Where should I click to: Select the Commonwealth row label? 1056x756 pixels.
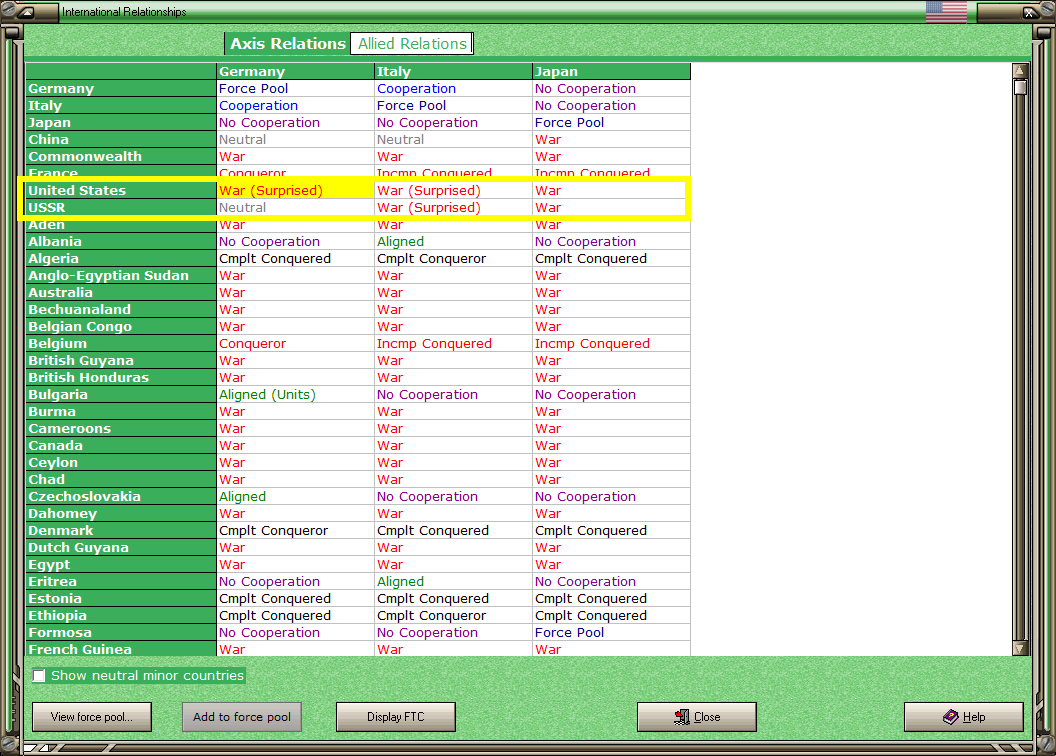coord(121,156)
